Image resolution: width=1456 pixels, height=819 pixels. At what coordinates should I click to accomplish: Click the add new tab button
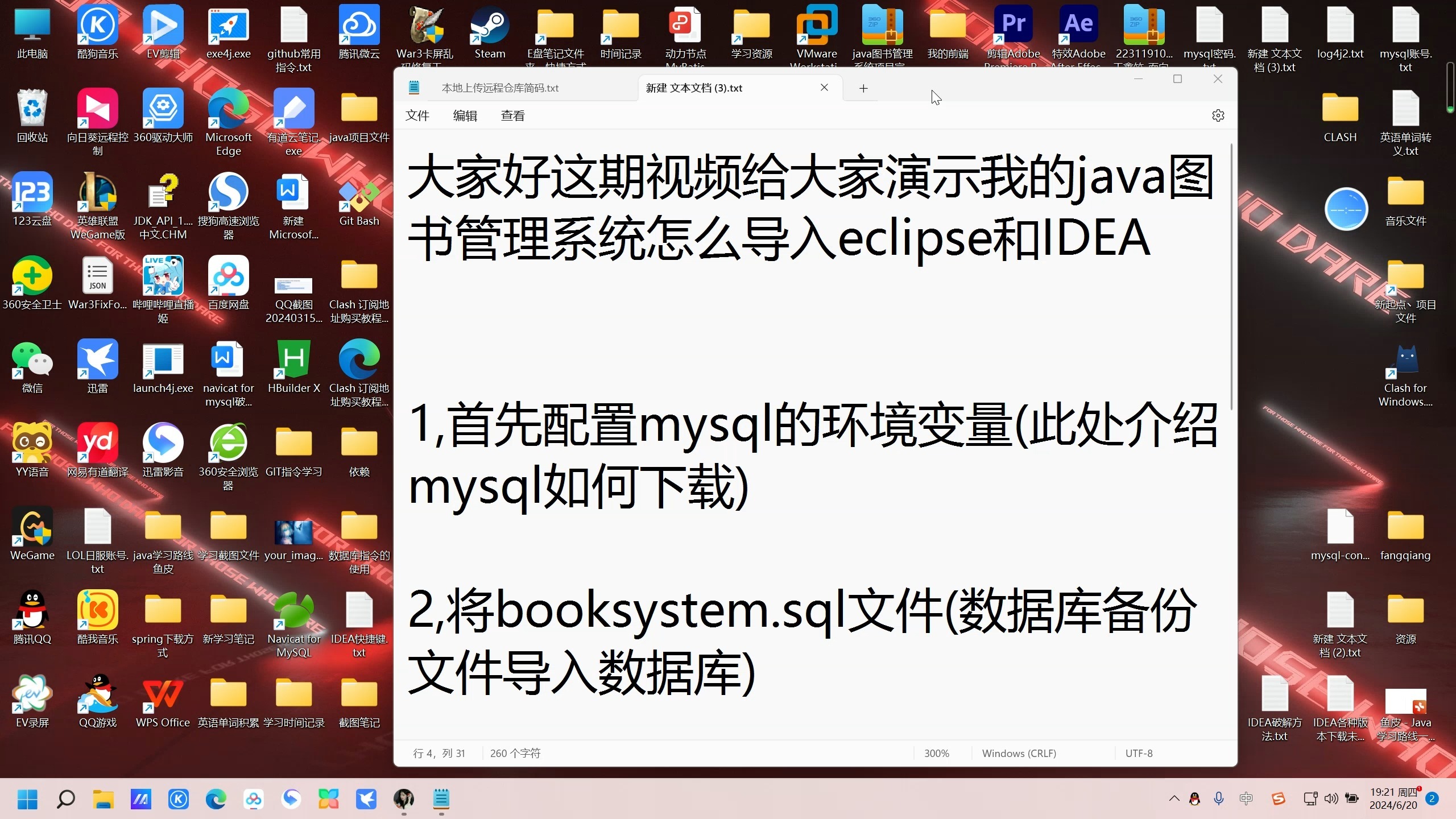864,88
